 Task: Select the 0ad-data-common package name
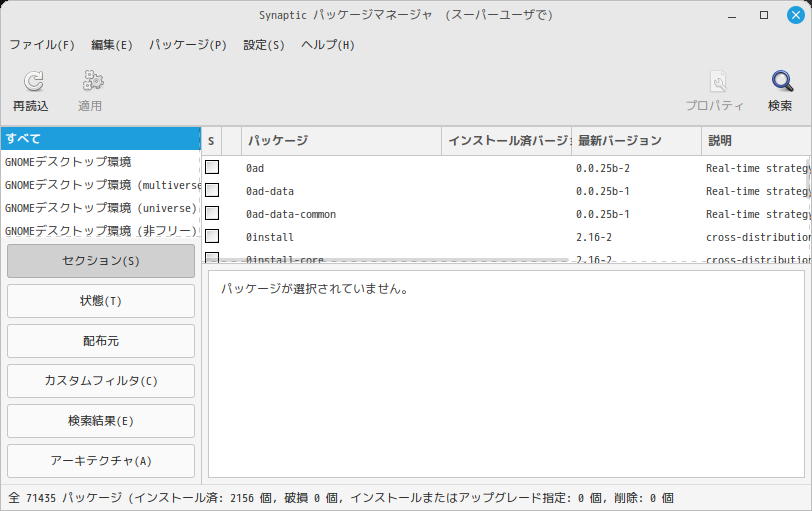pyautogui.click(x=291, y=214)
